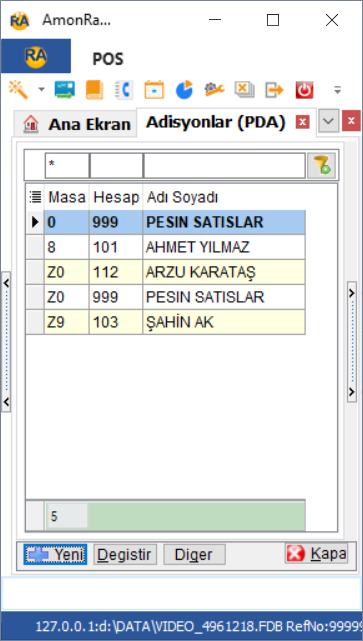Click the Kapa button
The height and width of the screenshot is (641, 363).
coord(316,554)
